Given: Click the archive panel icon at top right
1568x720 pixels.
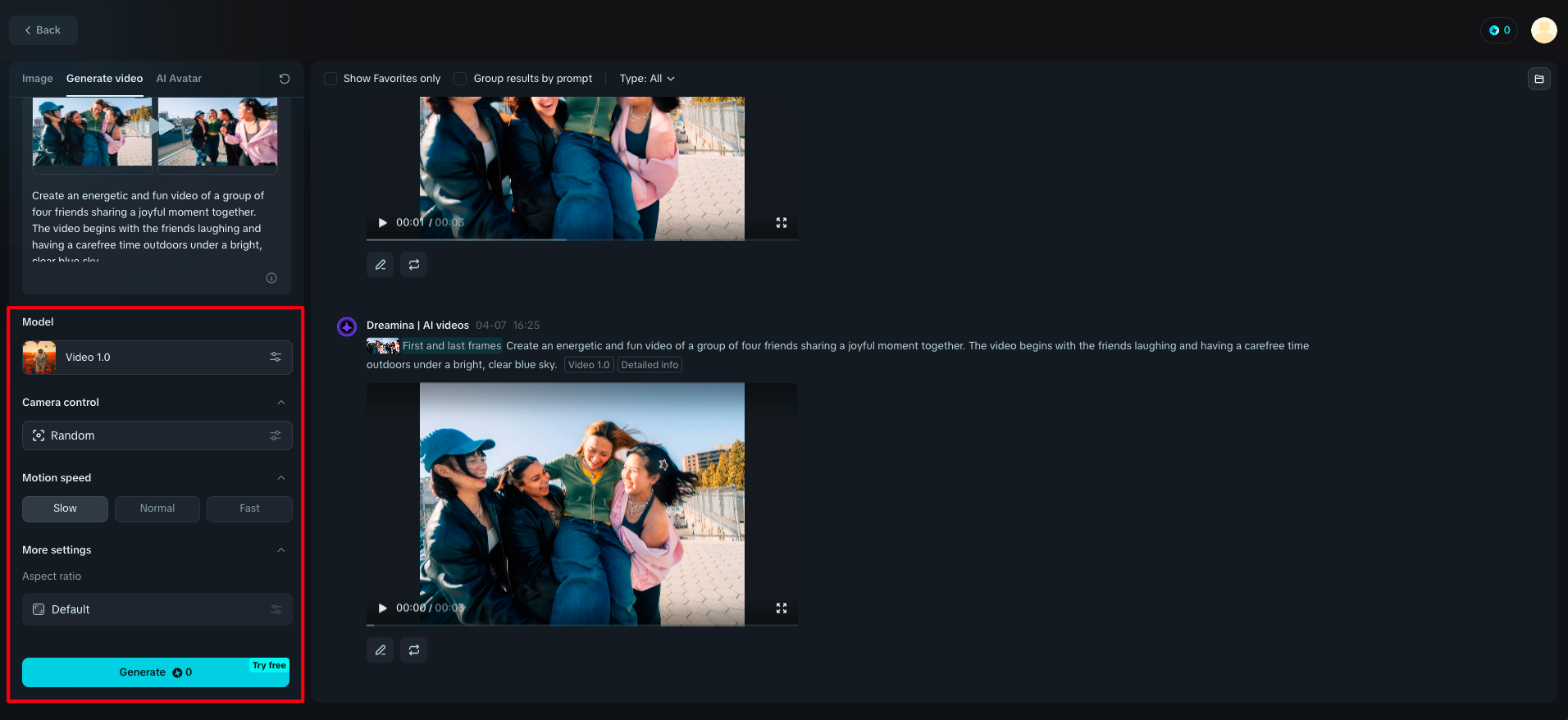Looking at the screenshot, I should coord(1539,79).
